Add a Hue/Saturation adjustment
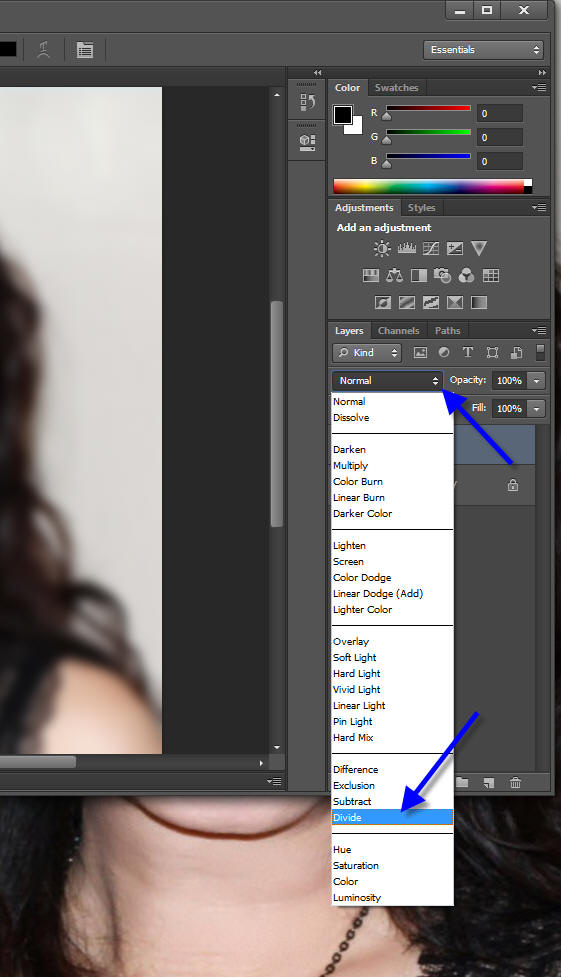The image size is (561, 977). (x=371, y=275)
